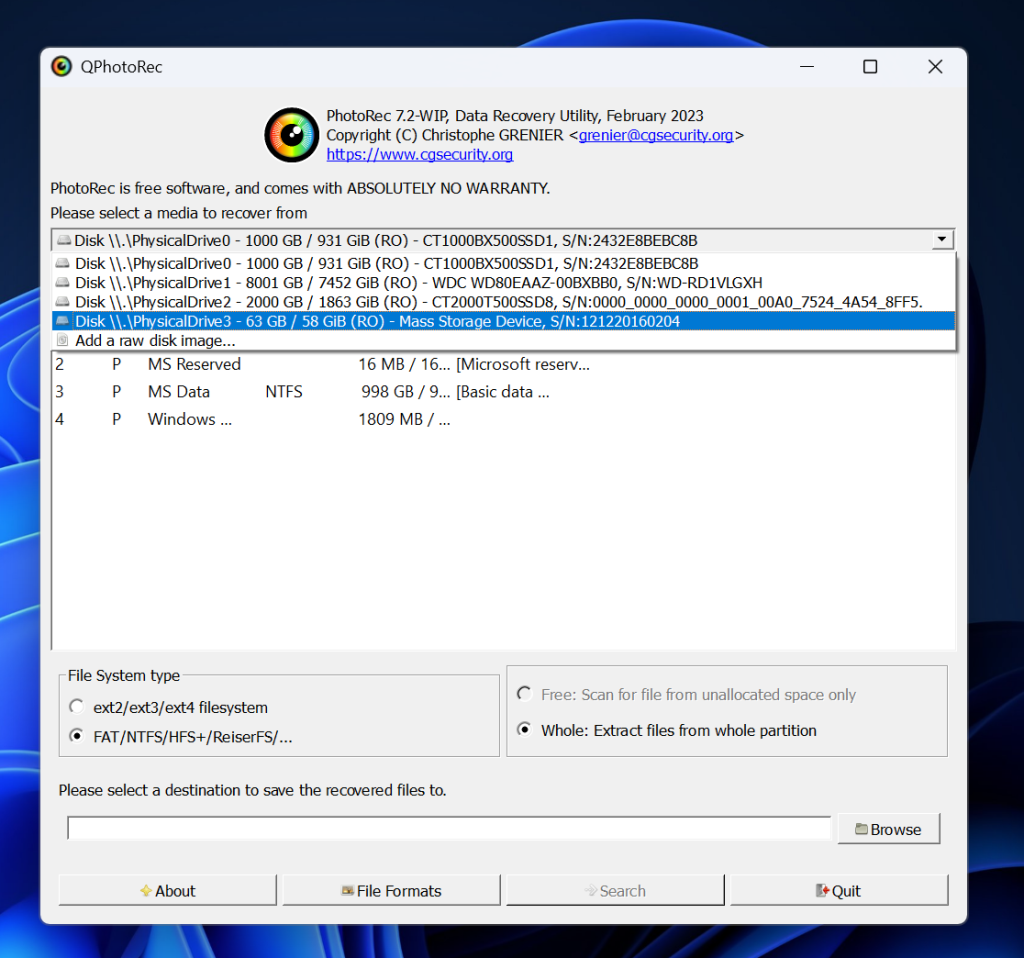Click the destination path input field
The height and width of the screenshot is (958, 1024).
coord(449,828)
